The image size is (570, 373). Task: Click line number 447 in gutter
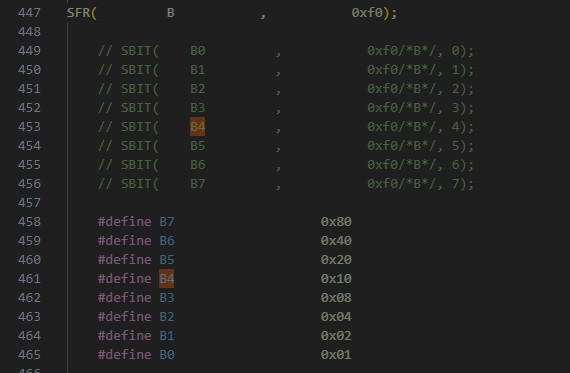[x=29, y=13]
